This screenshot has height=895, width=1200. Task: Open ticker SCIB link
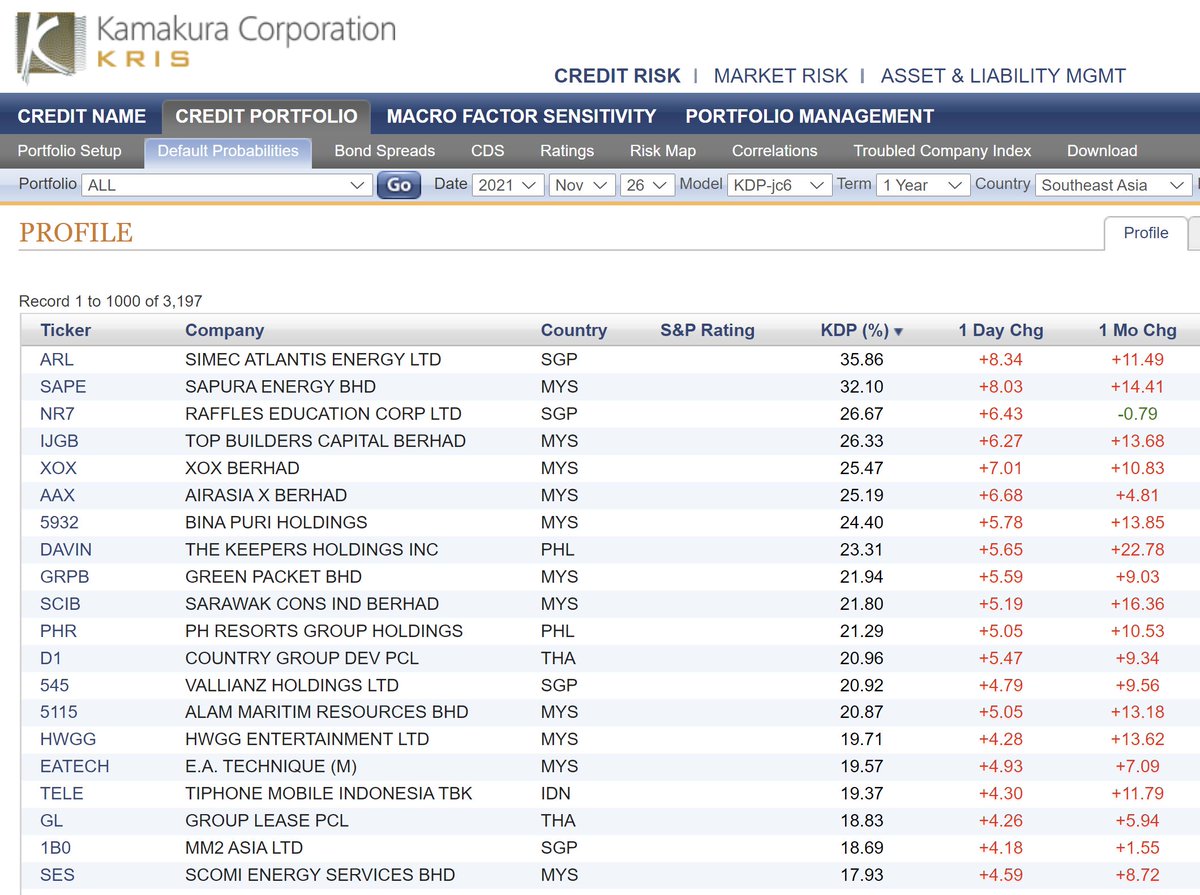(x=60, y=603)
